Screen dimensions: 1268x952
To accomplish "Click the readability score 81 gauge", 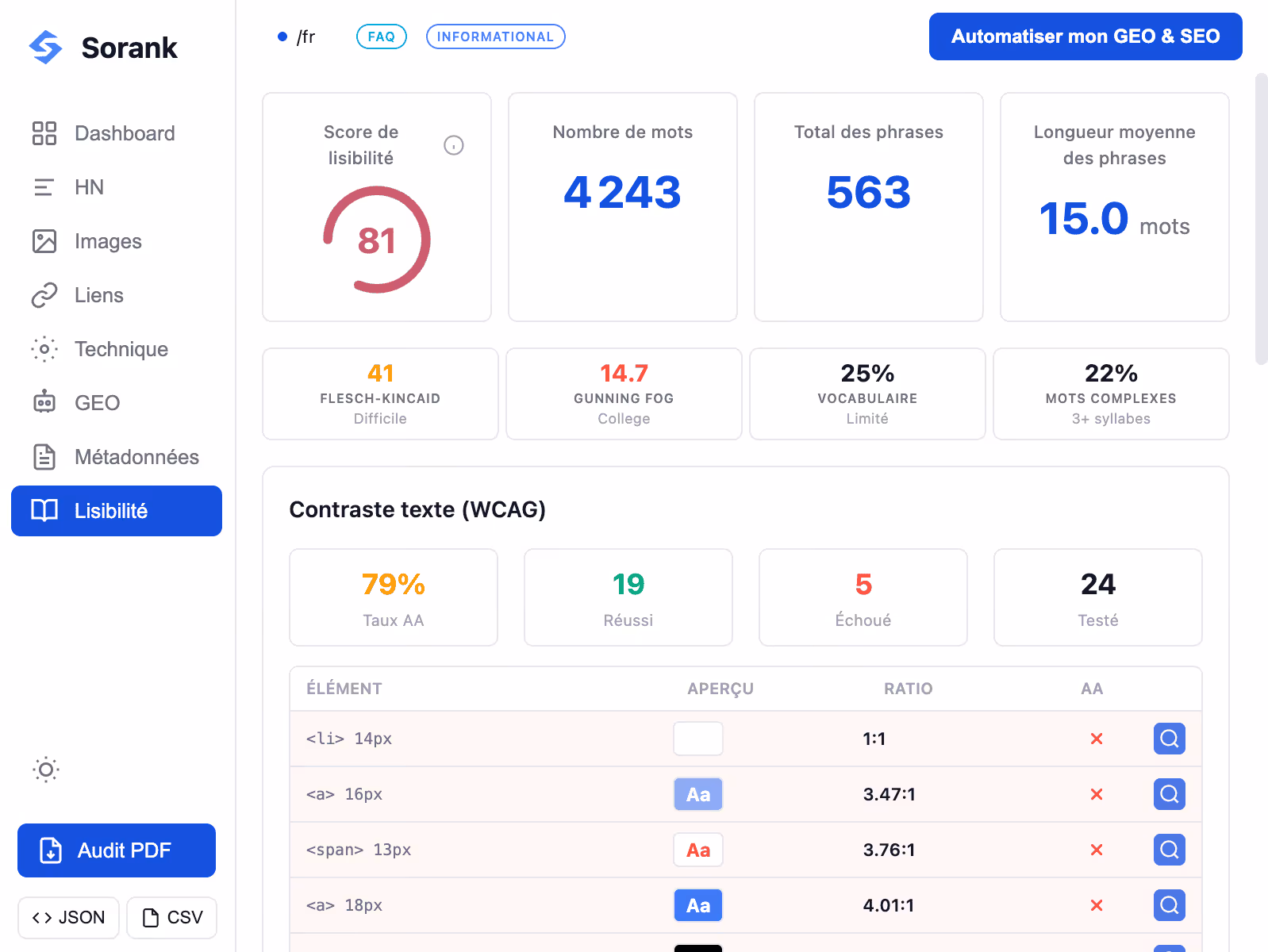I will click(377, 240).
